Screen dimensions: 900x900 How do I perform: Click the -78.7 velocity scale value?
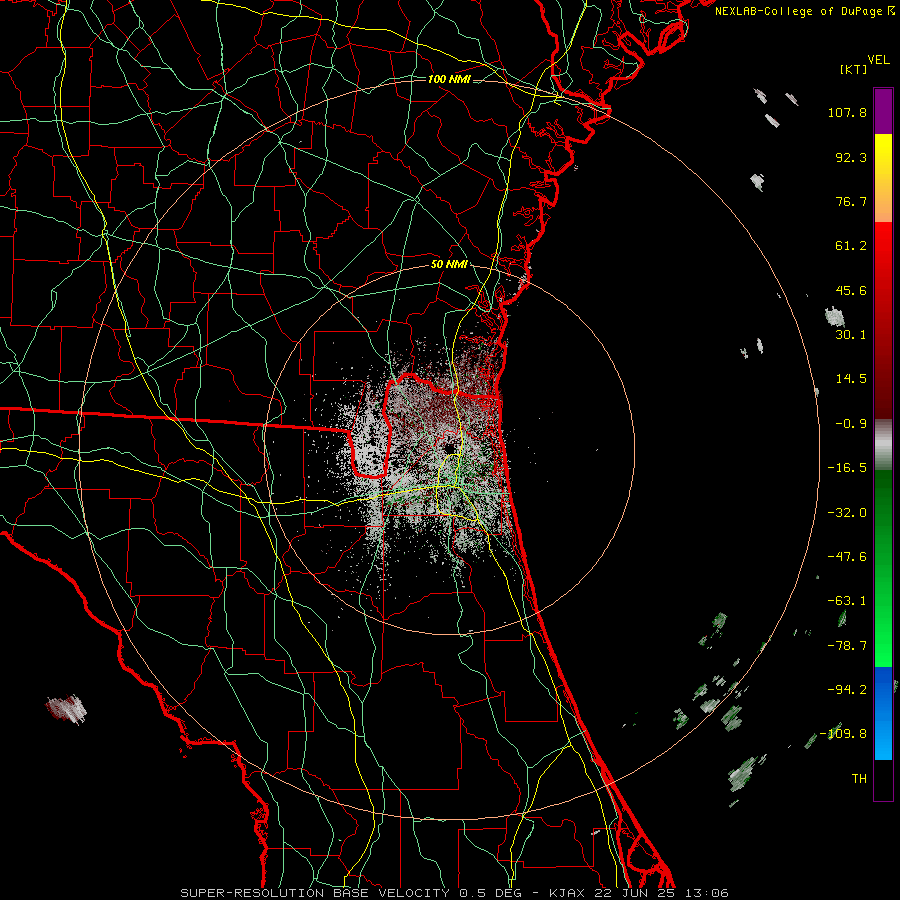847,646
